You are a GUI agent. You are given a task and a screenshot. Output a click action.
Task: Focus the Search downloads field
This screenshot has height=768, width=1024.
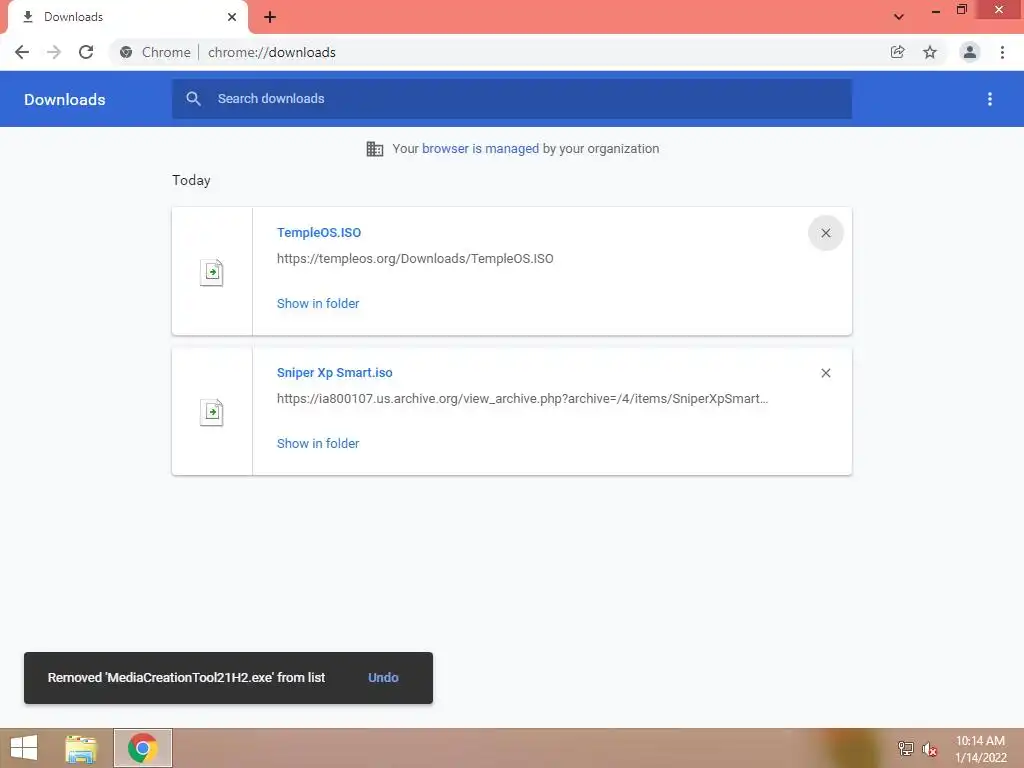512,99
